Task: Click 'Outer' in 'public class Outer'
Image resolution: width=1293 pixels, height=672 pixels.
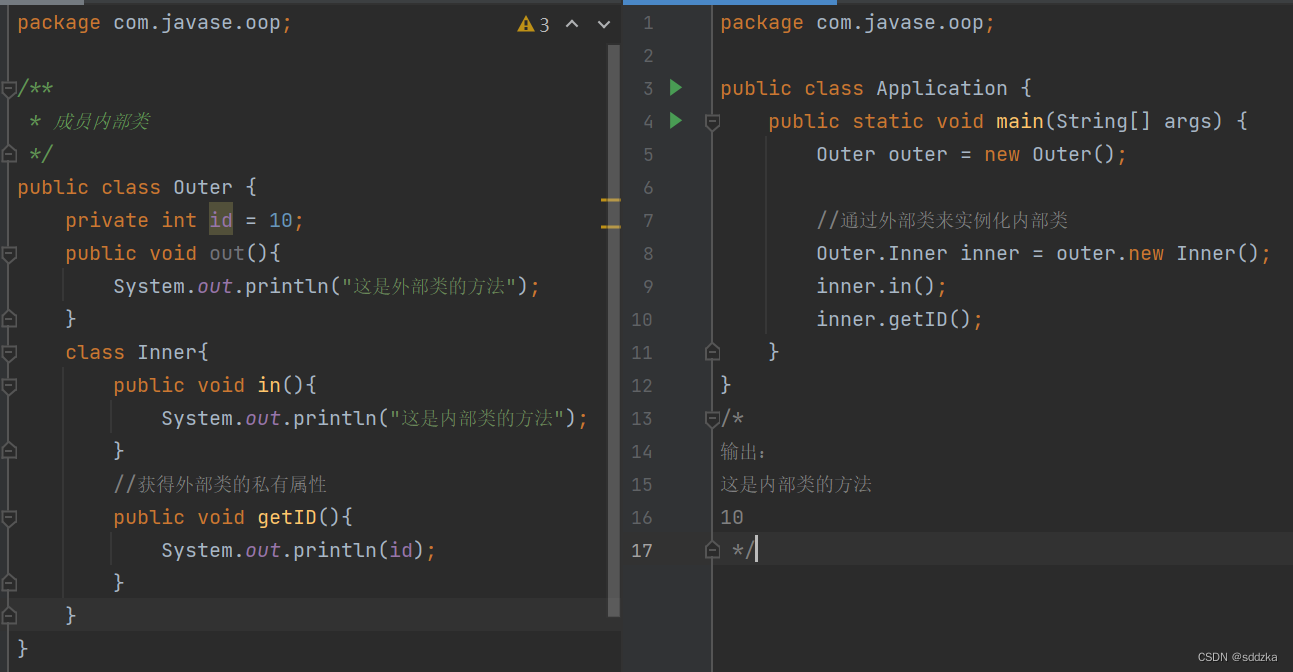Action: coord(203,187)
